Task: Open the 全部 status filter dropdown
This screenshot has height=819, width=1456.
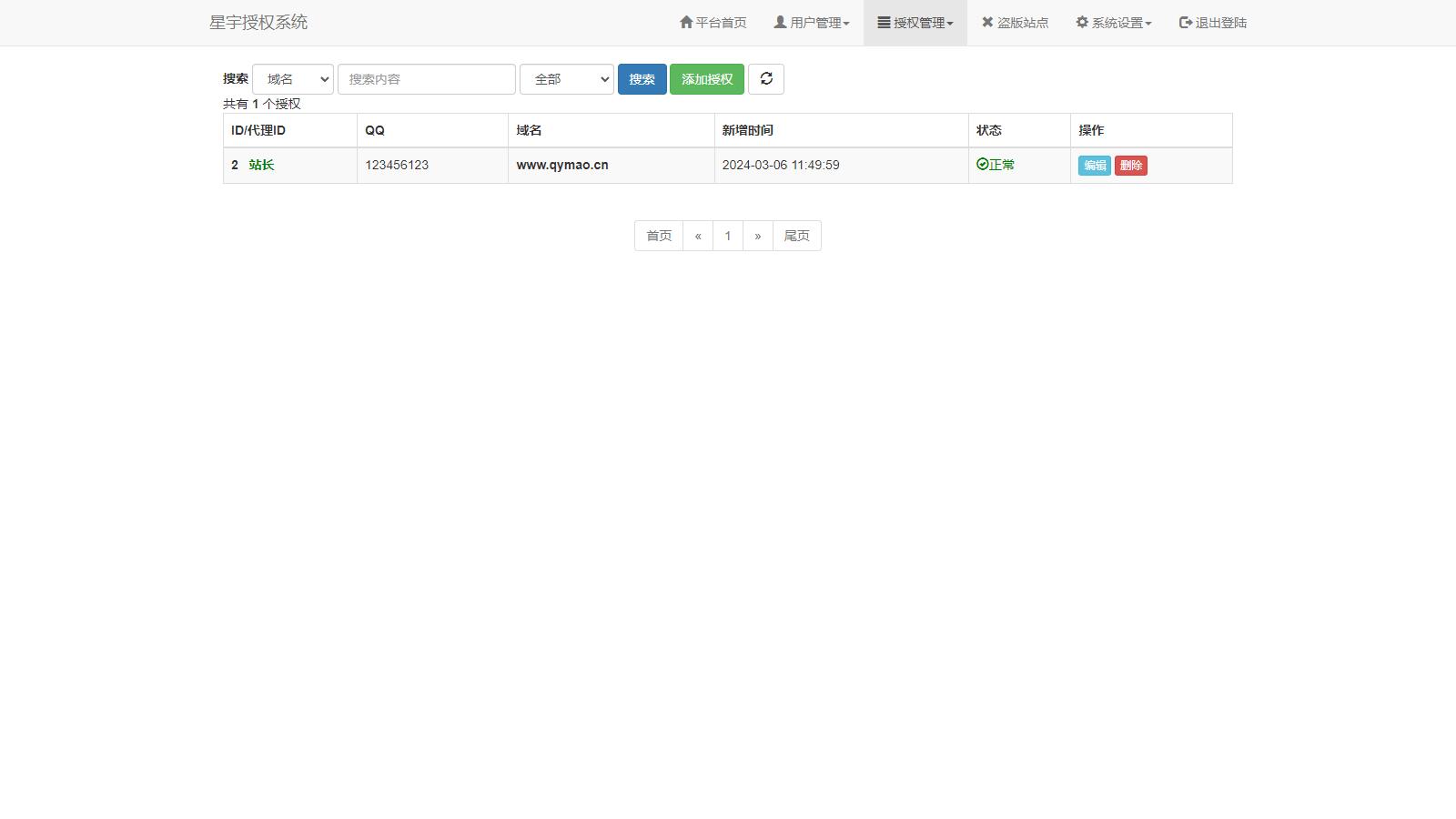Action: [x=566, y=79]
